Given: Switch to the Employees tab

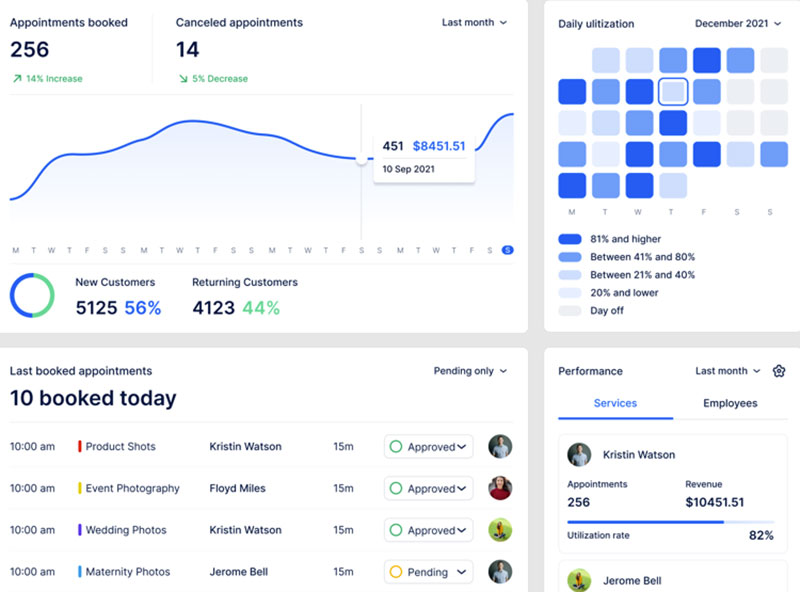Looking at the screenshot, I should 730,403.
